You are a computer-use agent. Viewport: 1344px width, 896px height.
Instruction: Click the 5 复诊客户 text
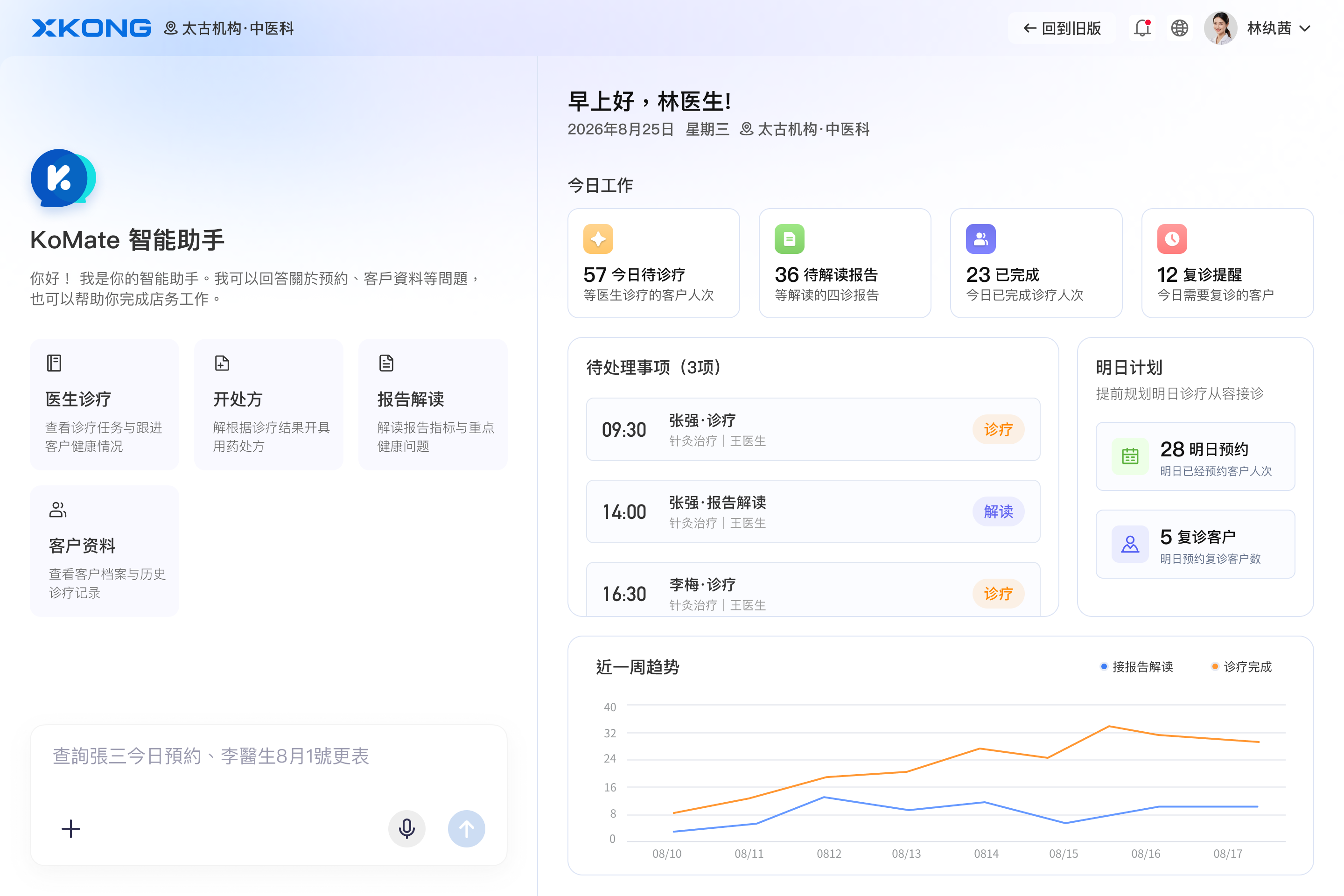click(1198, 537)
